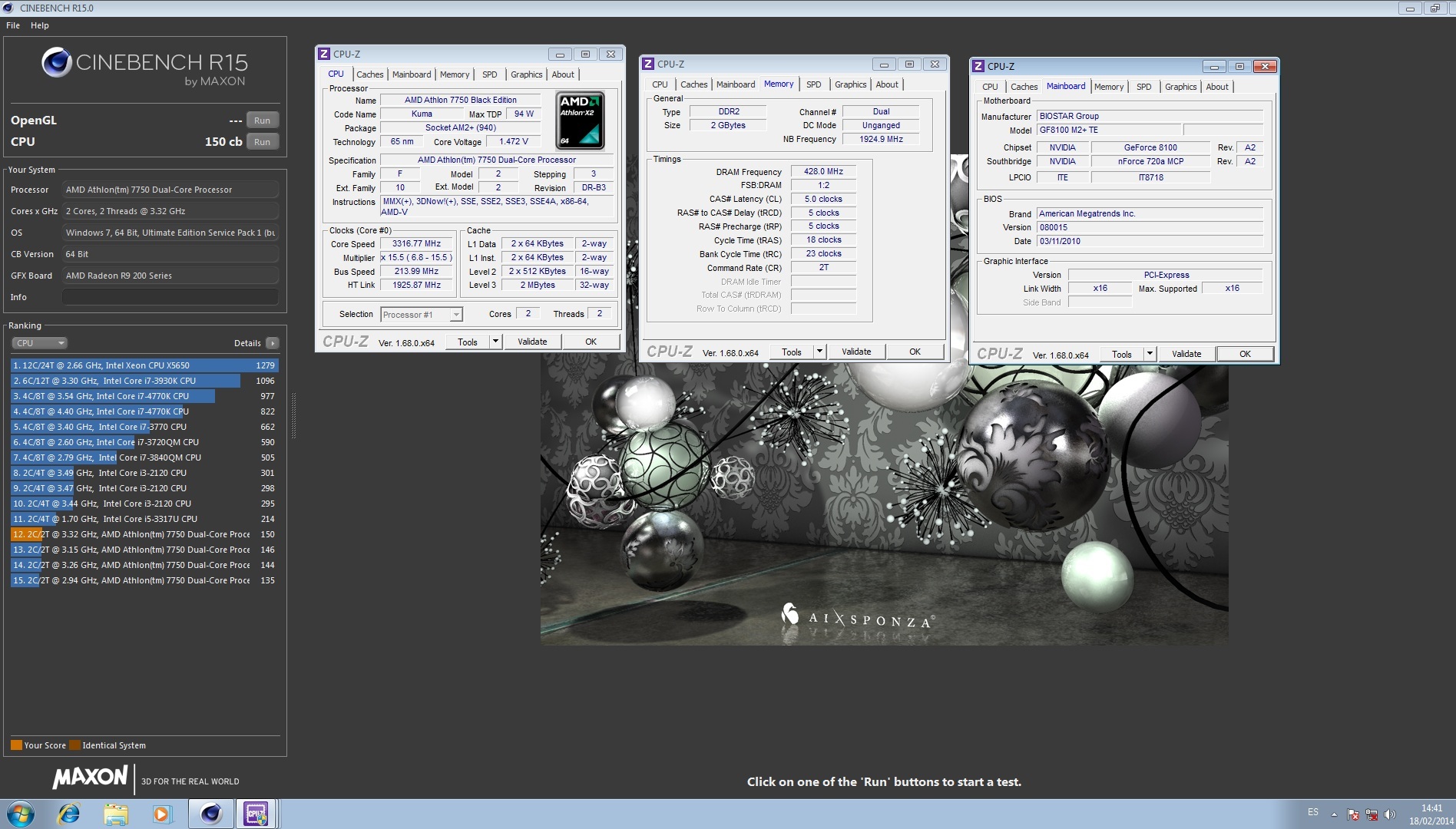Screen dimensions: 1456x829
Task: Open Tools dropdown arrow in Memory window
Action: coord(819,352)
